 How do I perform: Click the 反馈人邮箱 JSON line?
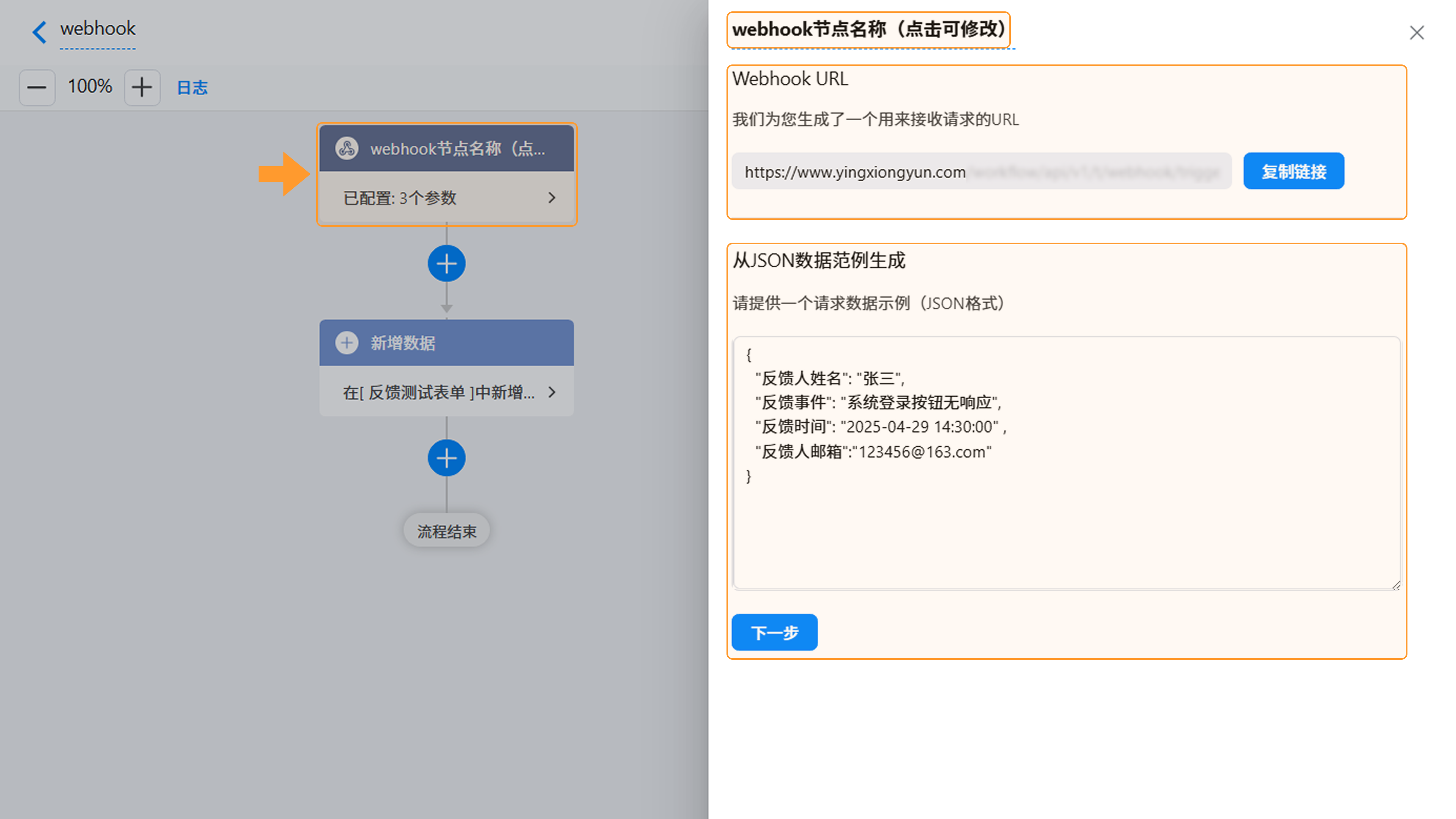873,452
